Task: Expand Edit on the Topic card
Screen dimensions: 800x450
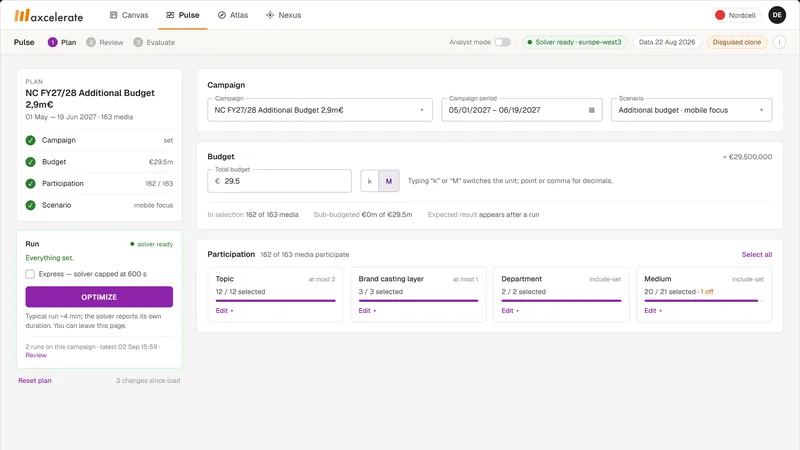Action: 224,311
